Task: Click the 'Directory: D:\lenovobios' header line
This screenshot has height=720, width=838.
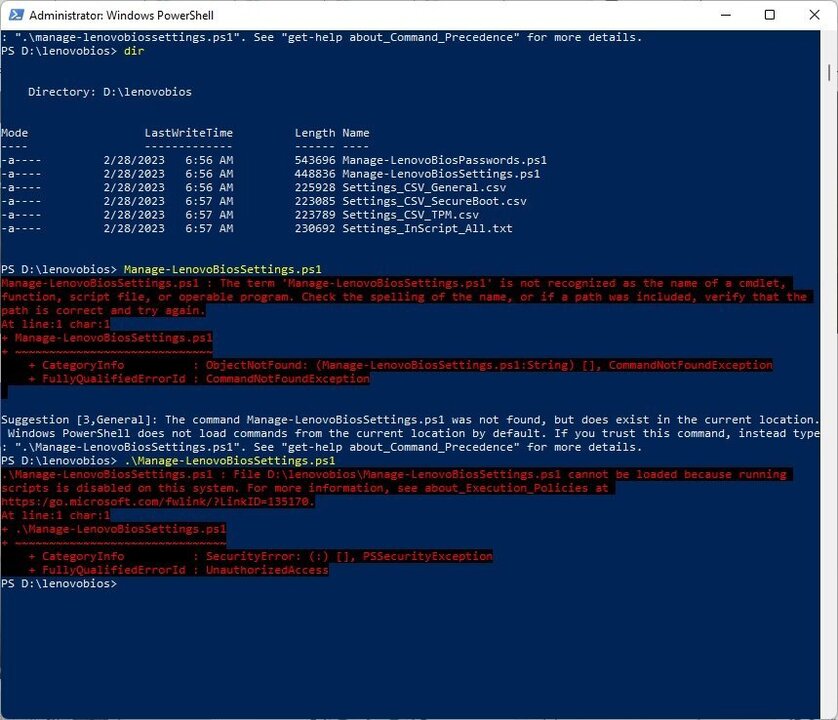Action: coord(109,92)
